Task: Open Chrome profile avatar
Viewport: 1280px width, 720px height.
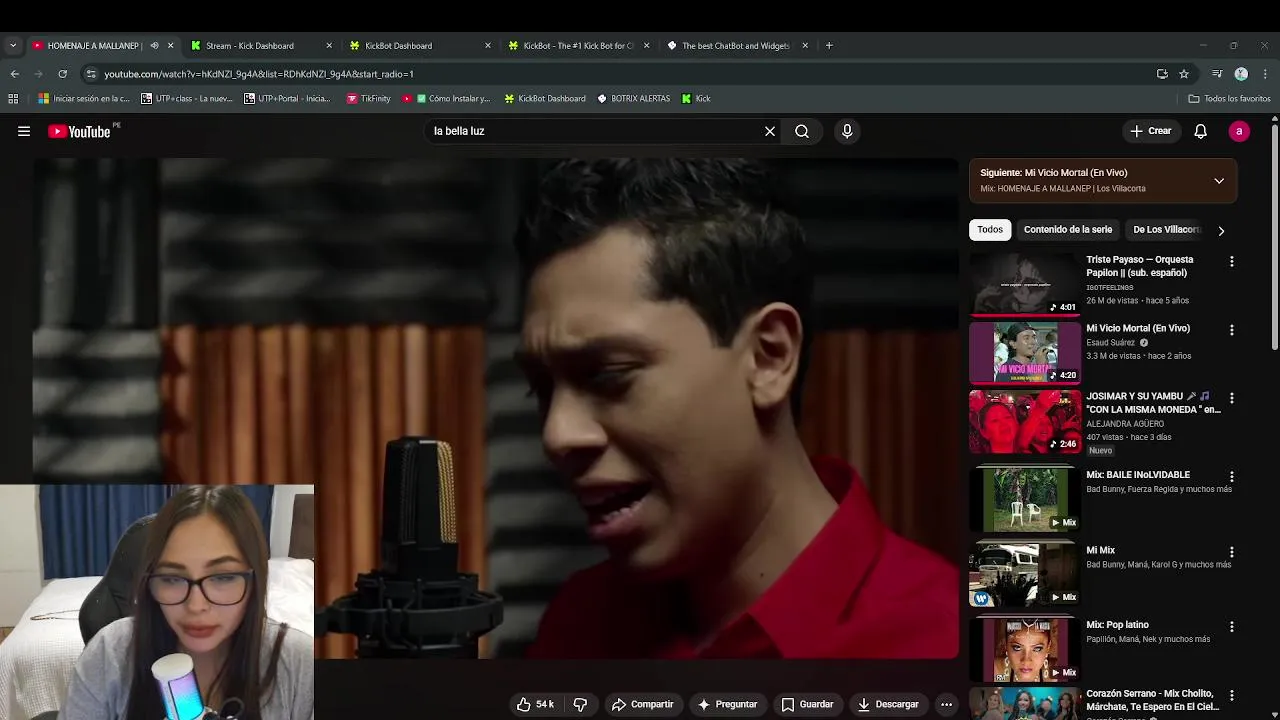Action: point(1241,74)
